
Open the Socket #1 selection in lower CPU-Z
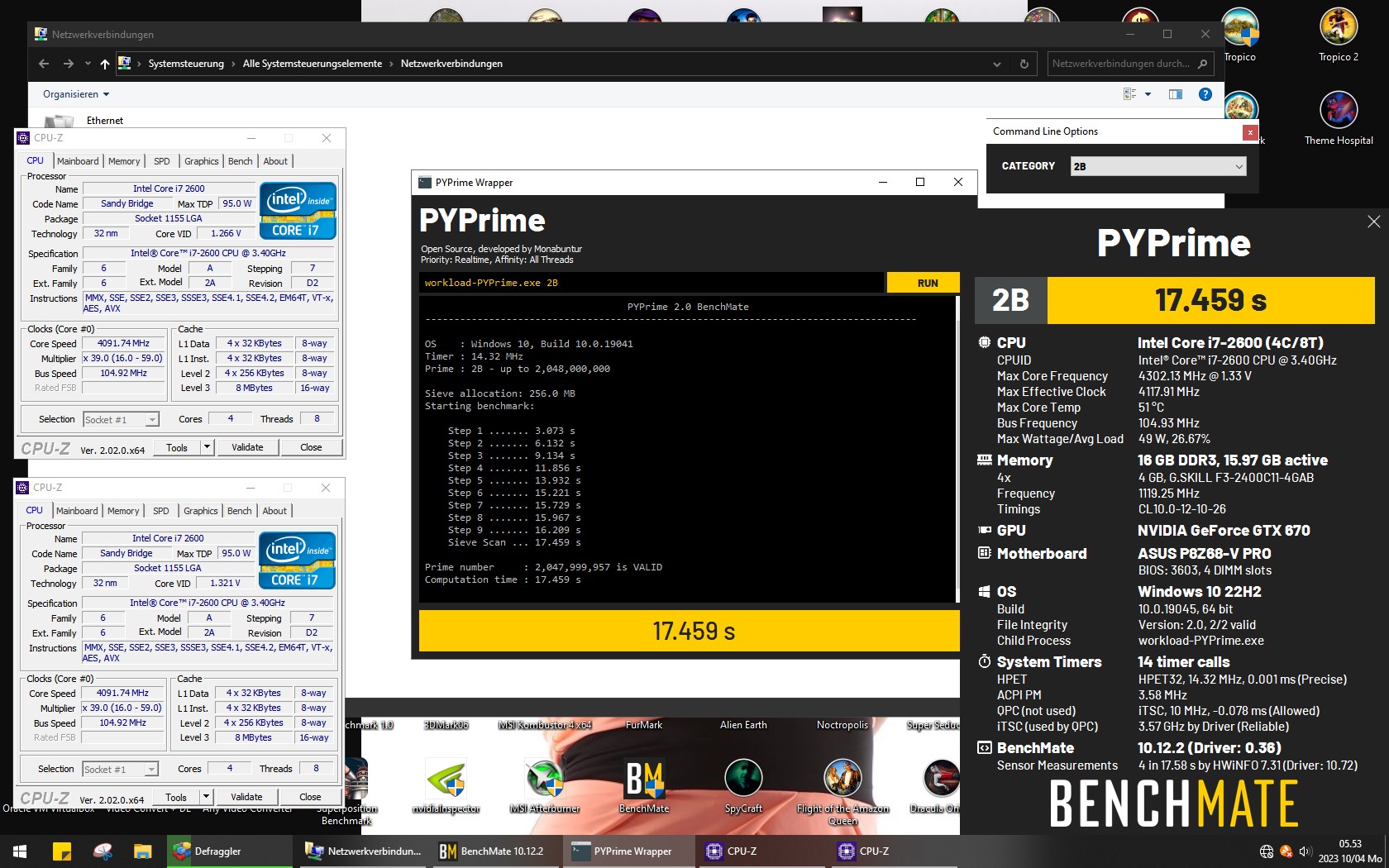tap(120, 770)
